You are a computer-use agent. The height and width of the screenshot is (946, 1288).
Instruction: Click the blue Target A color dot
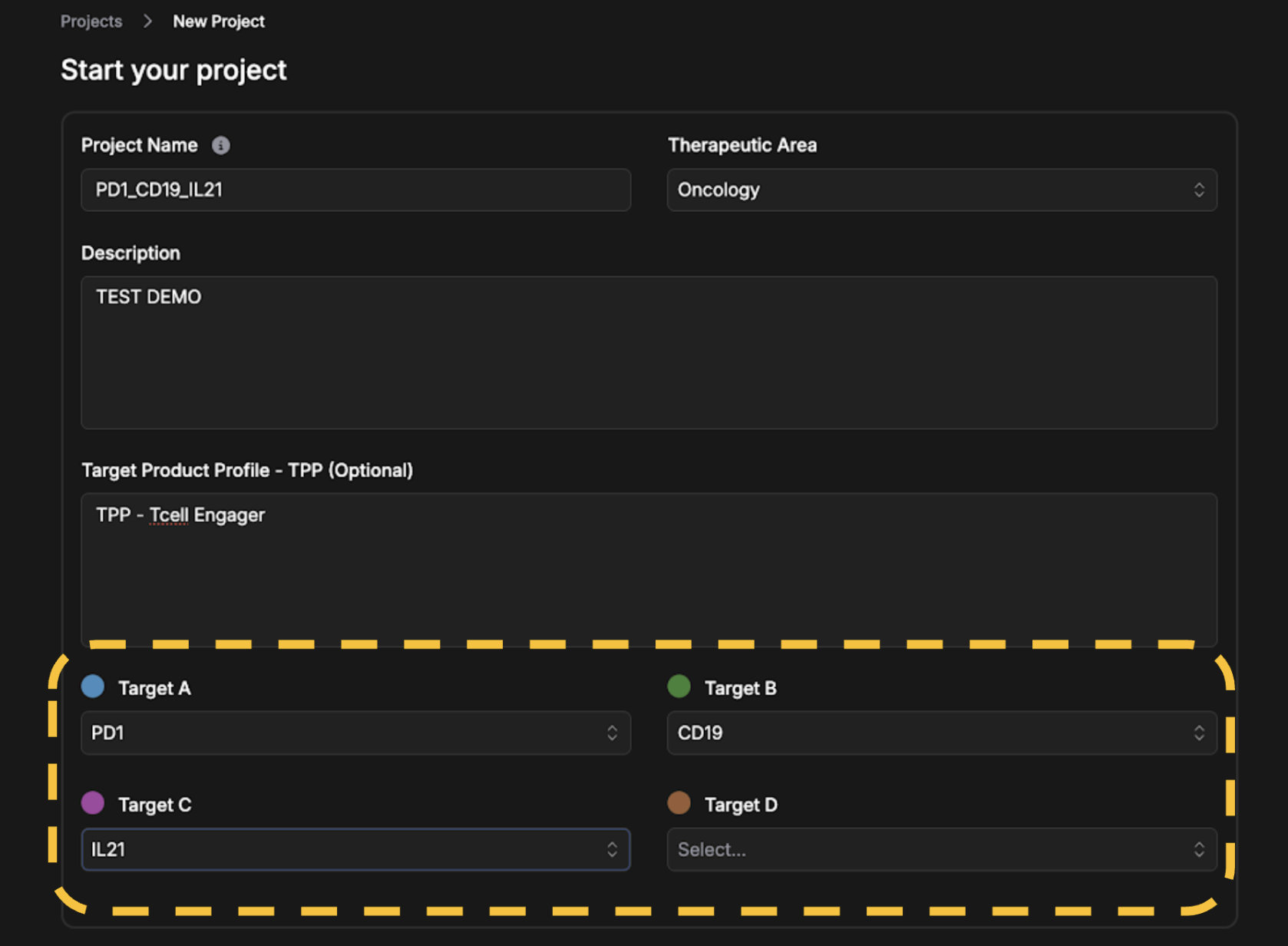pos(93,686)
